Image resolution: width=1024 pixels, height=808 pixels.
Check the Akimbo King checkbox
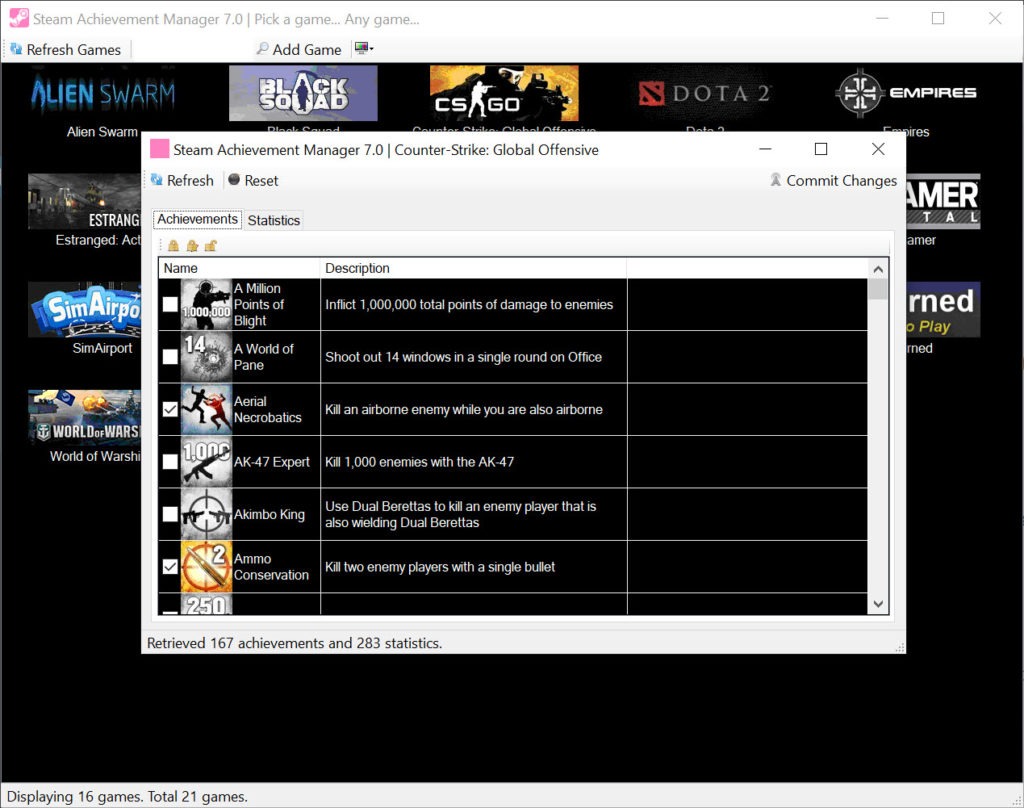(x=170, y=514)
